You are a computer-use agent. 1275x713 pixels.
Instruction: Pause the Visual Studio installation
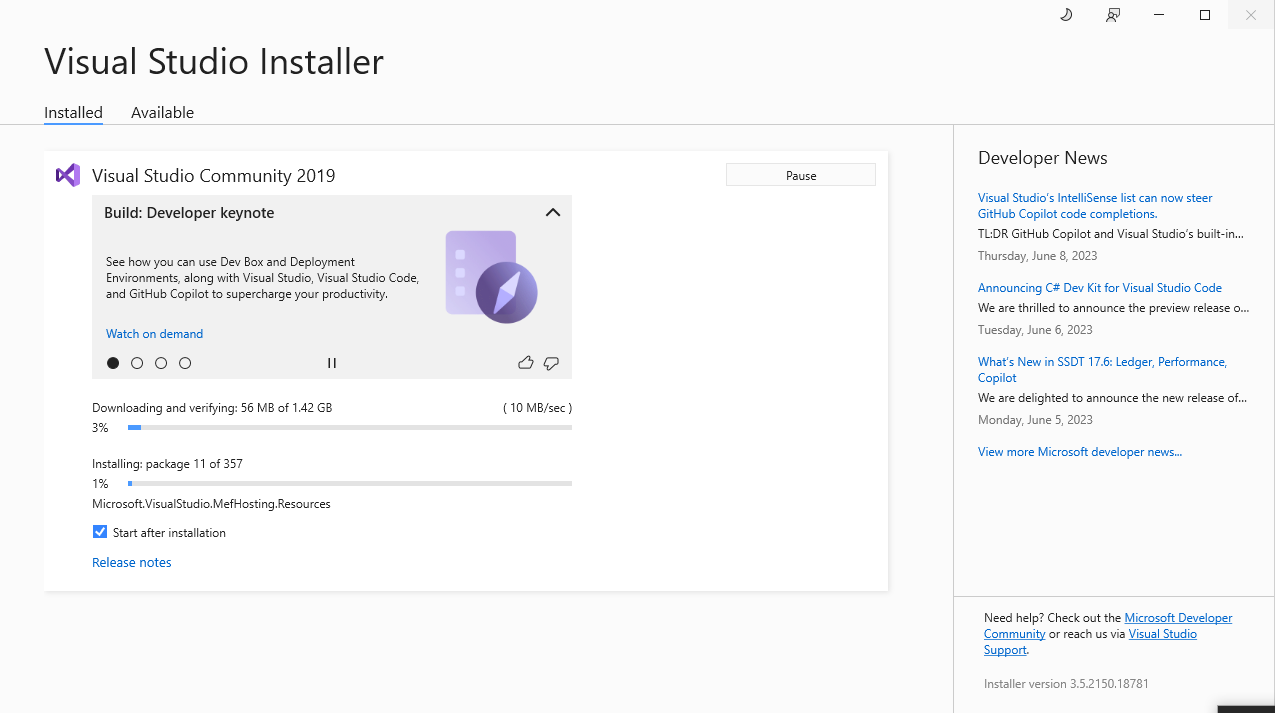[x=800, y=175]
